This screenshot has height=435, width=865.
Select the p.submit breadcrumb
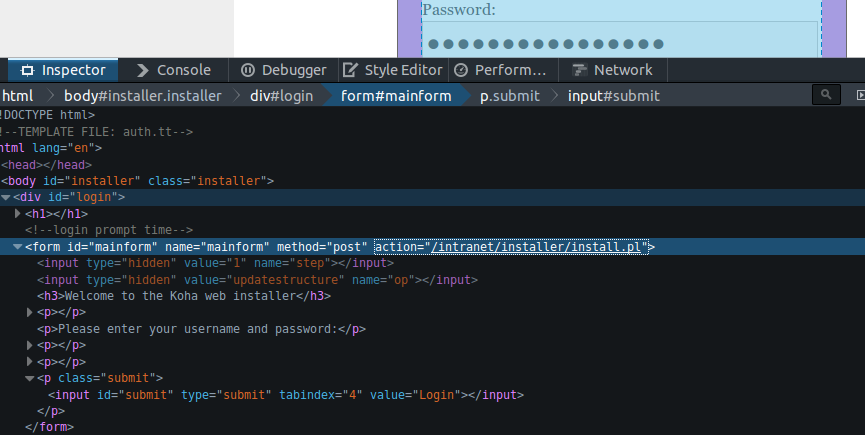(x=509, y=96)
